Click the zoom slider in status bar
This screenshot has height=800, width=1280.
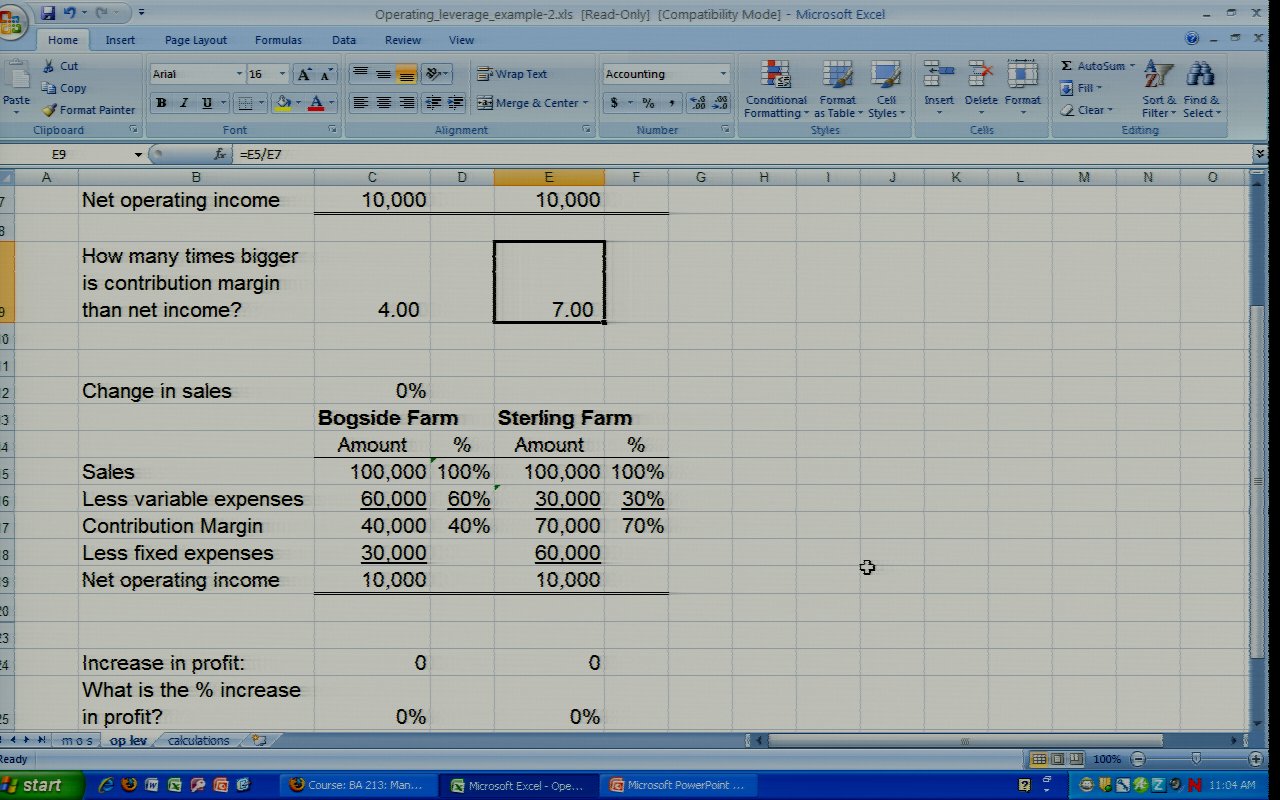[1195, 759]
